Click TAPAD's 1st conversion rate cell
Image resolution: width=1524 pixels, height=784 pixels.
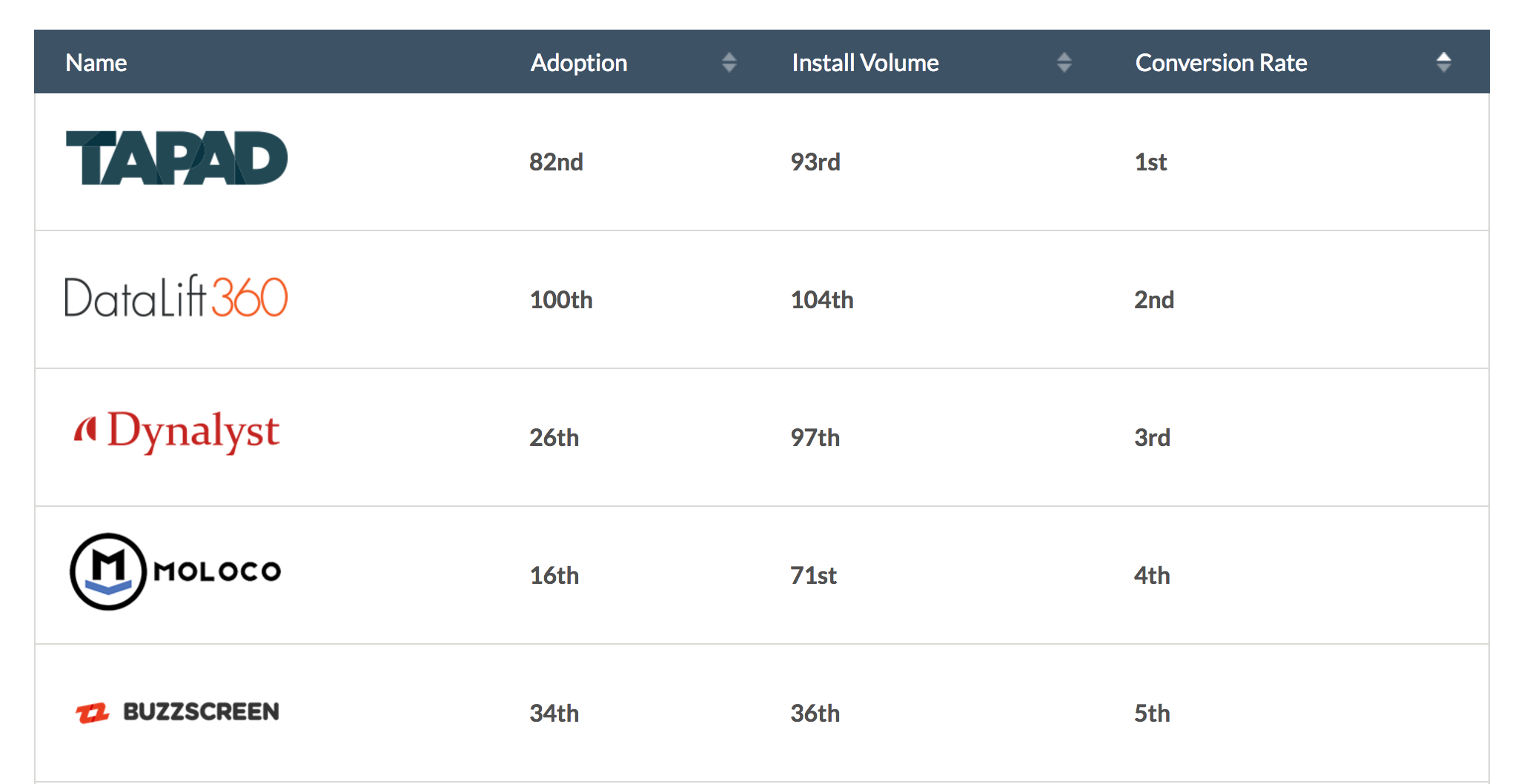click(1150, 162)
